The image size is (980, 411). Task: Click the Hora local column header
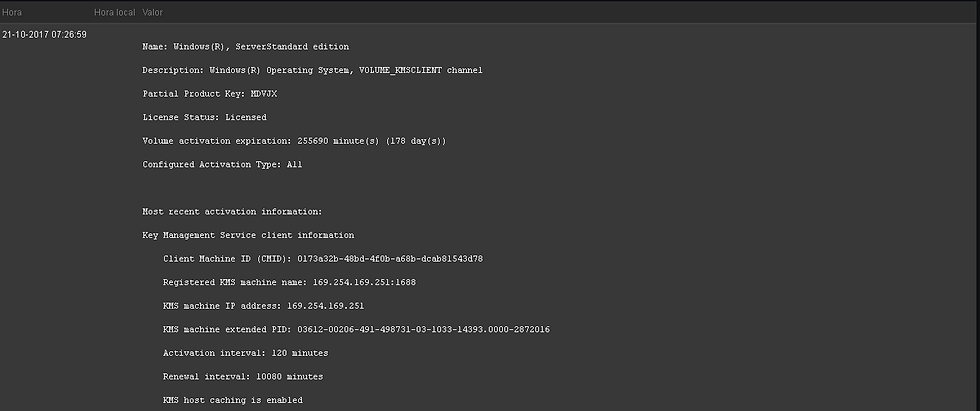pyautogui.click(x=114, y=12)
